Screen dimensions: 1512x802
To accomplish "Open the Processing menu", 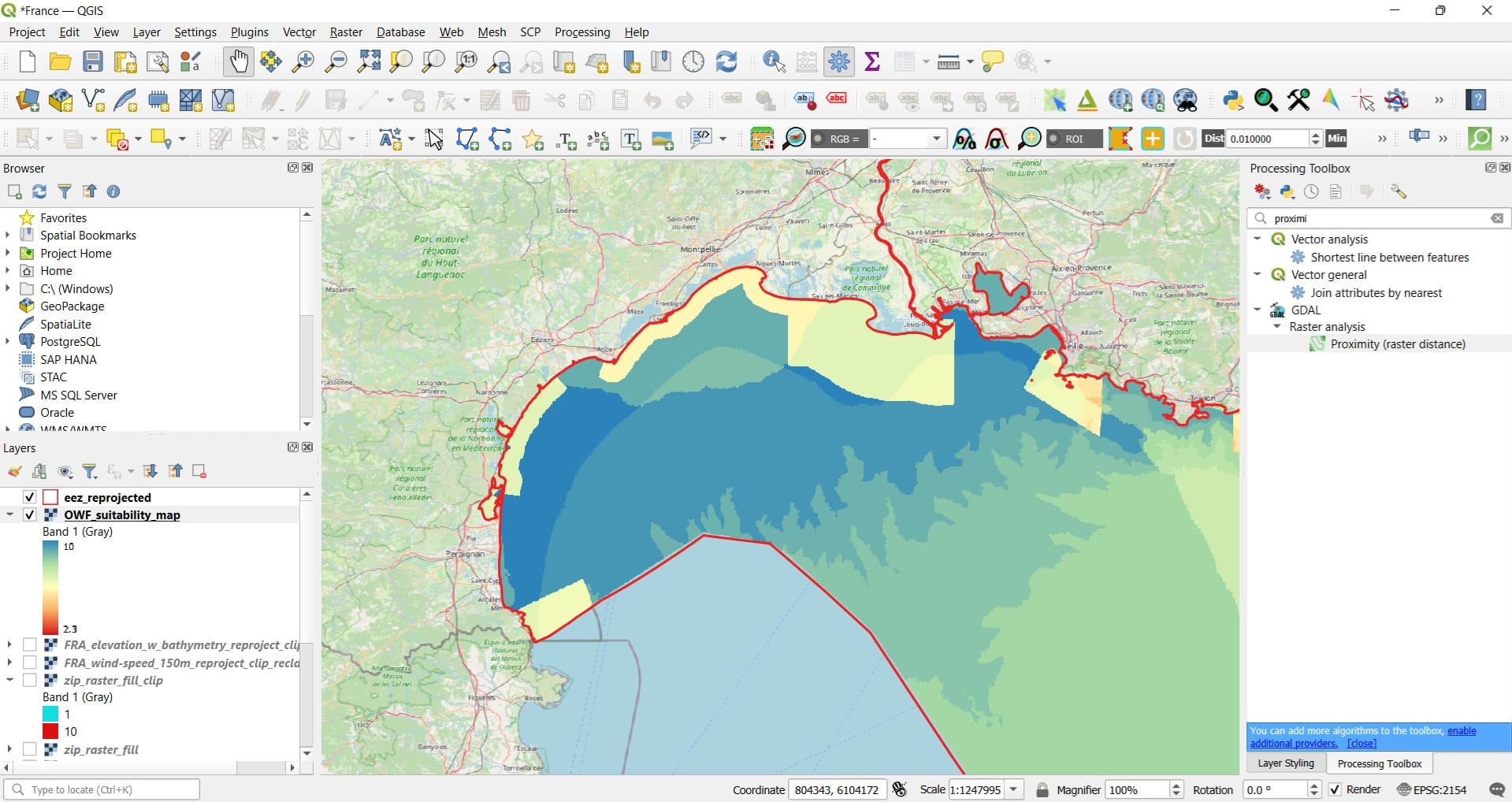I will [582, 32].
